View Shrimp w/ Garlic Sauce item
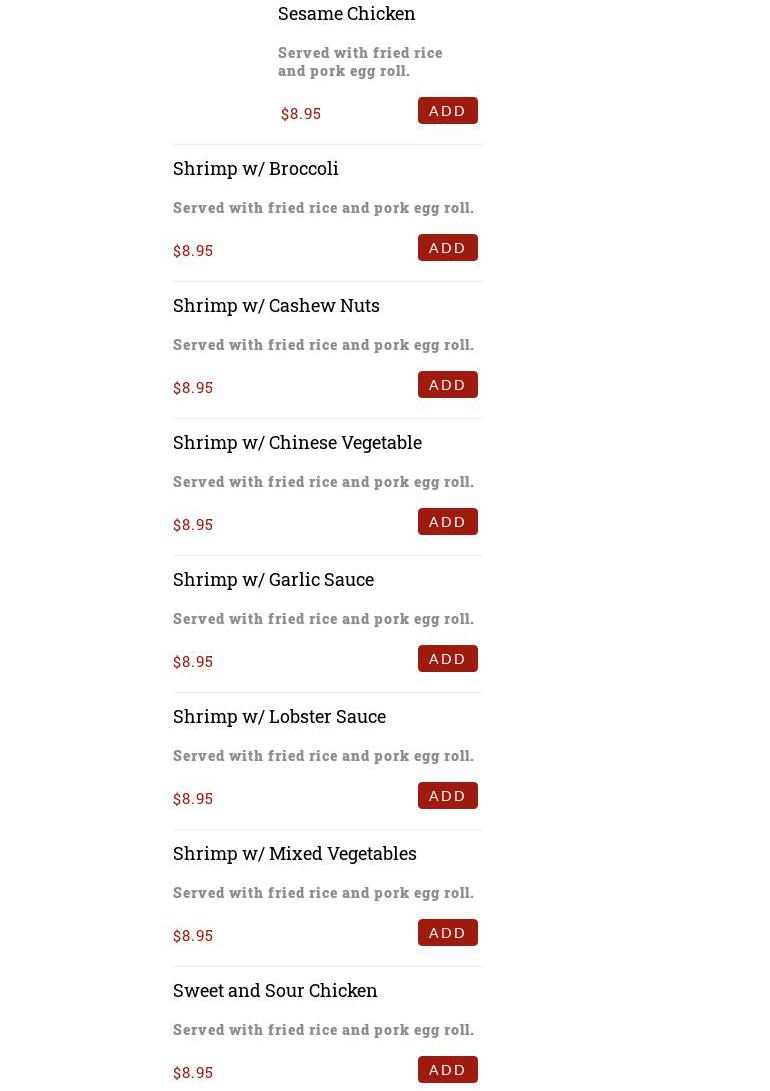This screenshot has height=1091, width=770. [273, 579]
